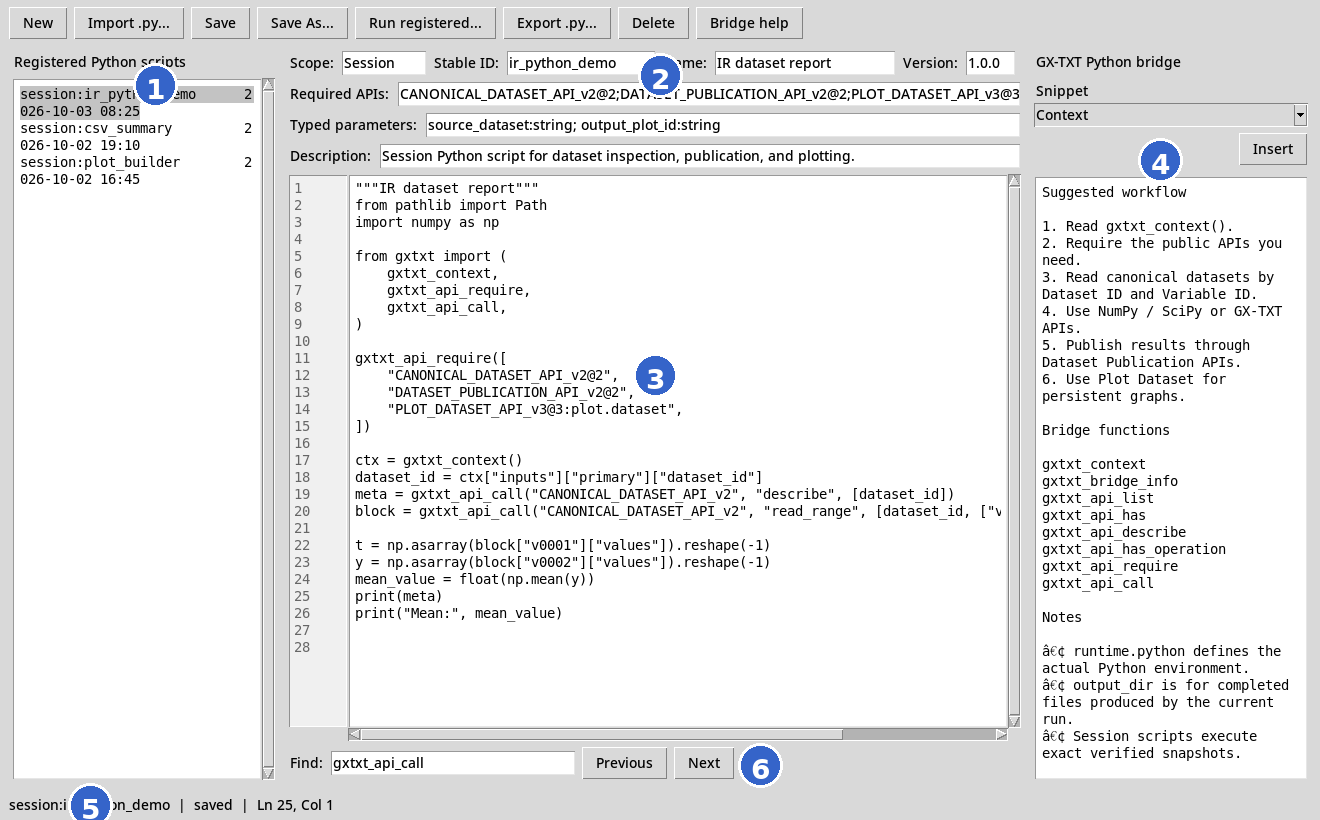Click the New button

tap(38, 23)
